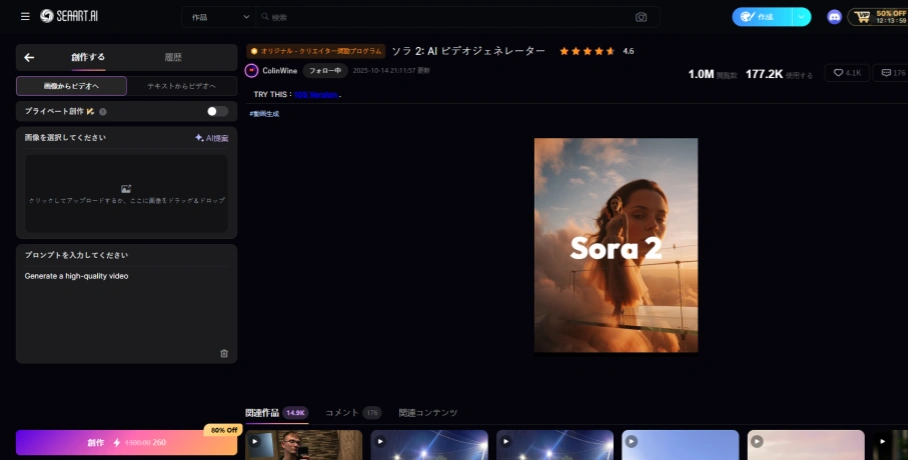
Task: Click the blue 作成 button
Action: (x=762, y=17)
